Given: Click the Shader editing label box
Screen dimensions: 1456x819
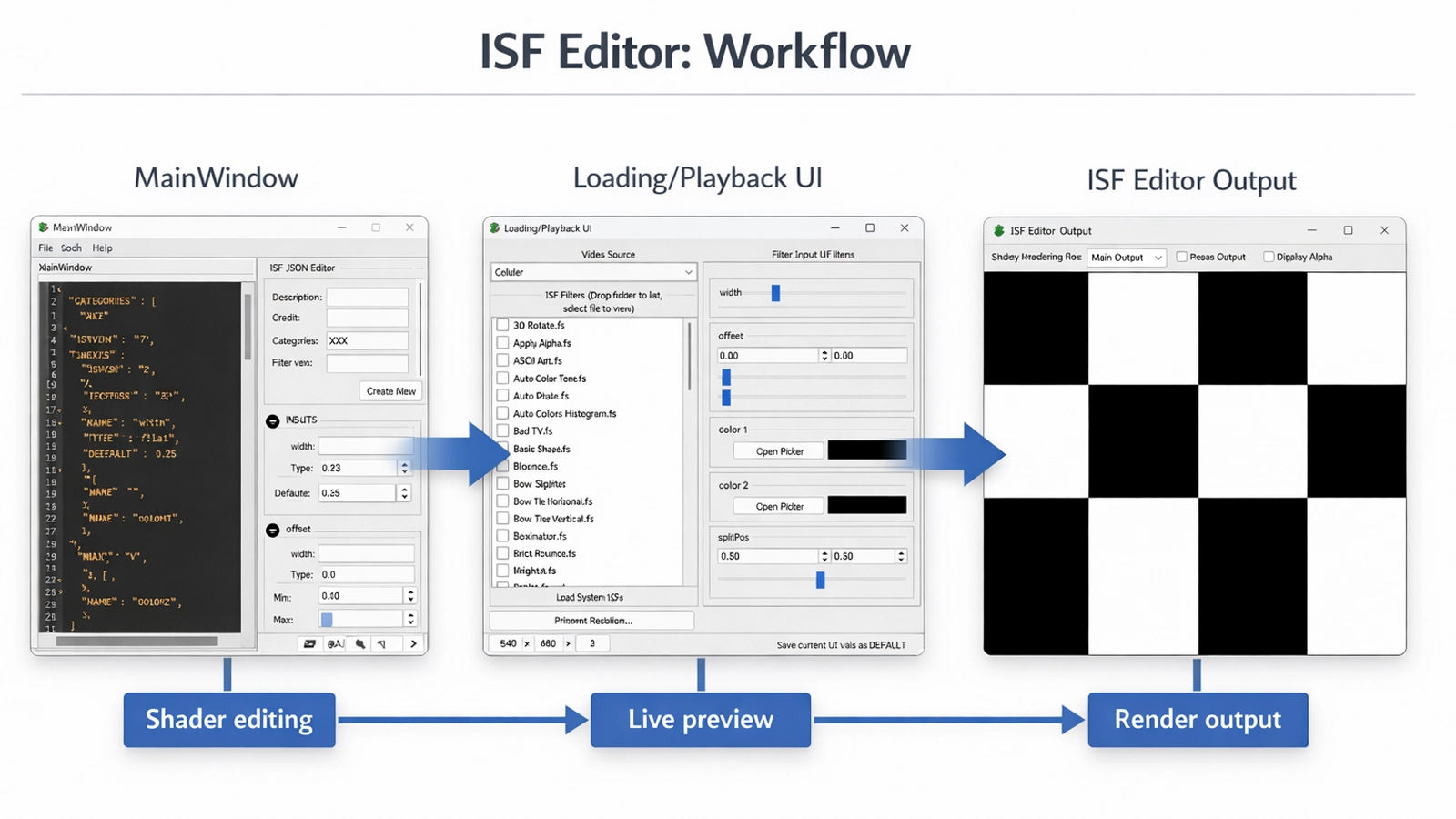Looking at the screenshot, I should click(229, 720).
